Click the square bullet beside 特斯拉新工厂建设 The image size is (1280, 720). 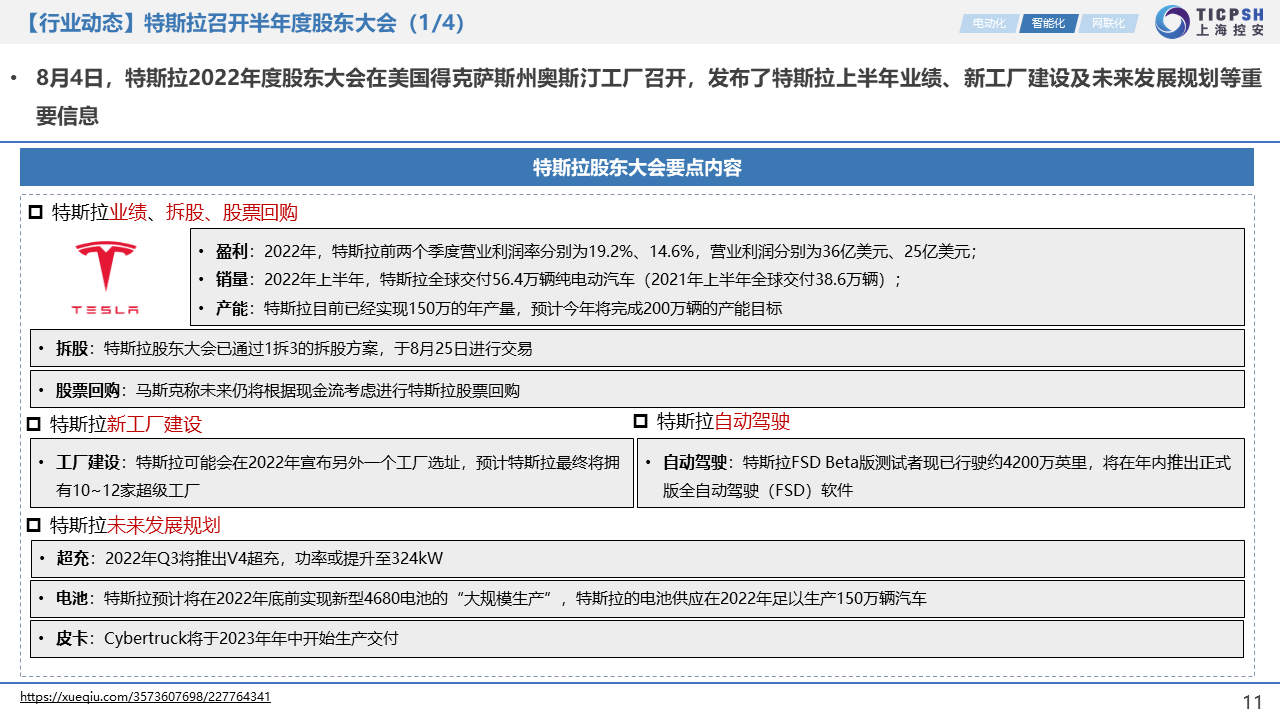(x=33, y=424)
